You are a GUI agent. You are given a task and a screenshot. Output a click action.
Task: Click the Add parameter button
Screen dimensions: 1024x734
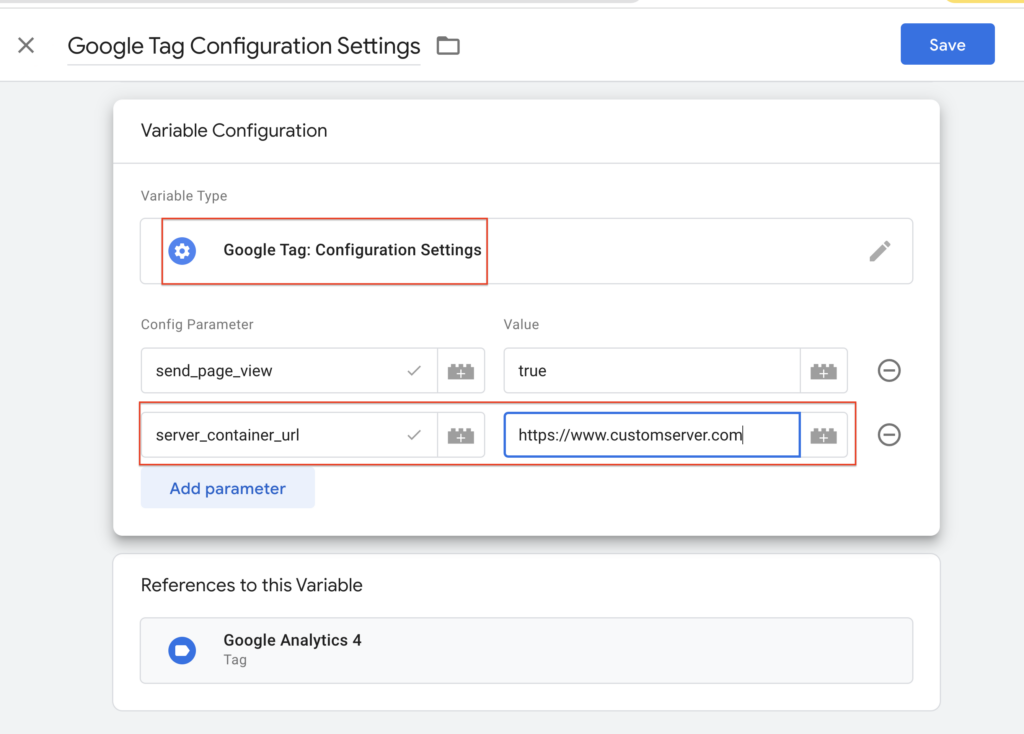(x=227, y=489)
